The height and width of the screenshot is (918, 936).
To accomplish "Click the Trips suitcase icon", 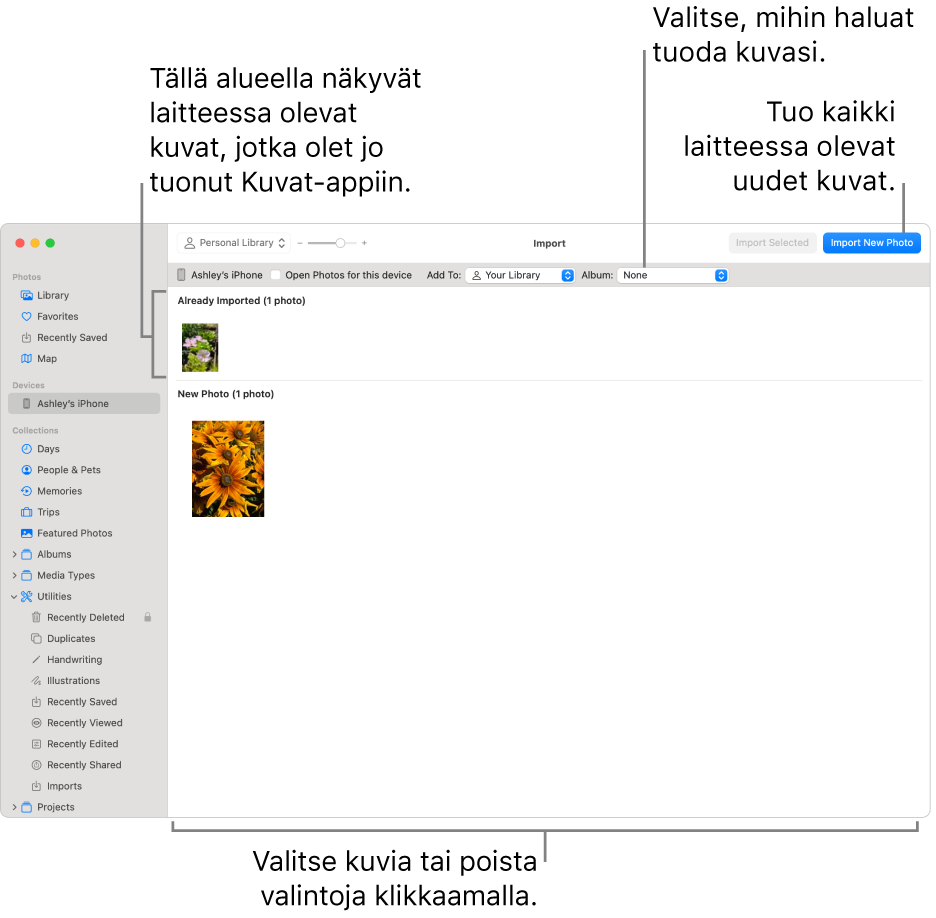I will point(26,514).
